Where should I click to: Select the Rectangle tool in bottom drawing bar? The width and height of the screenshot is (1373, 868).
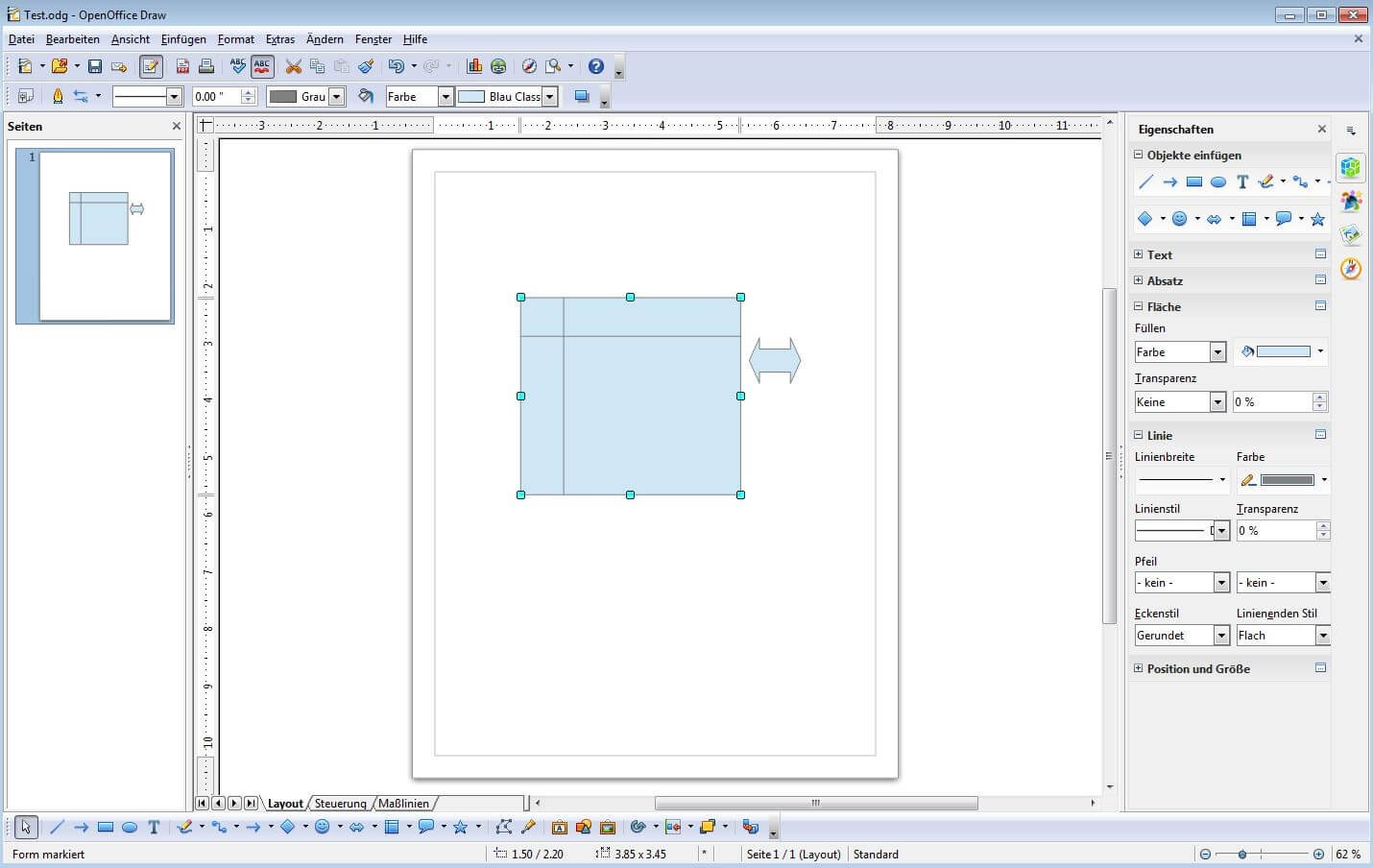(x=106, y=827)
